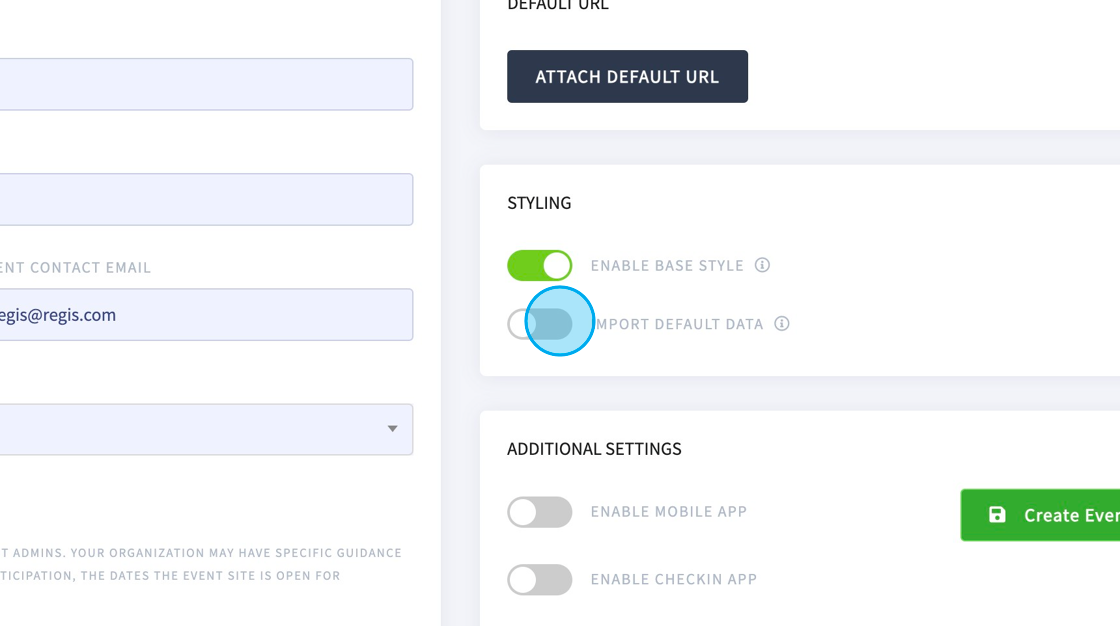
Task: Click the info icon beside Enable Base Style
Action: [762, 265]
